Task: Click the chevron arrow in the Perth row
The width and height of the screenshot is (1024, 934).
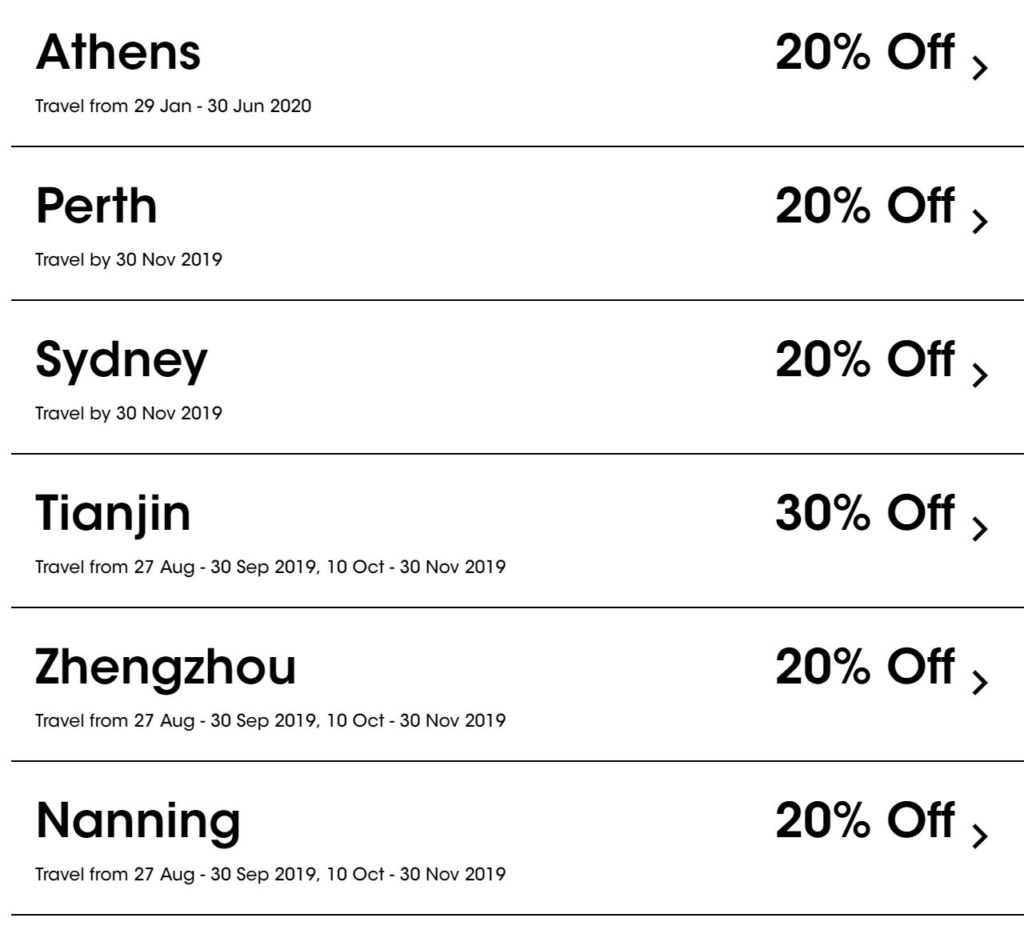Action: click(980, 221)
